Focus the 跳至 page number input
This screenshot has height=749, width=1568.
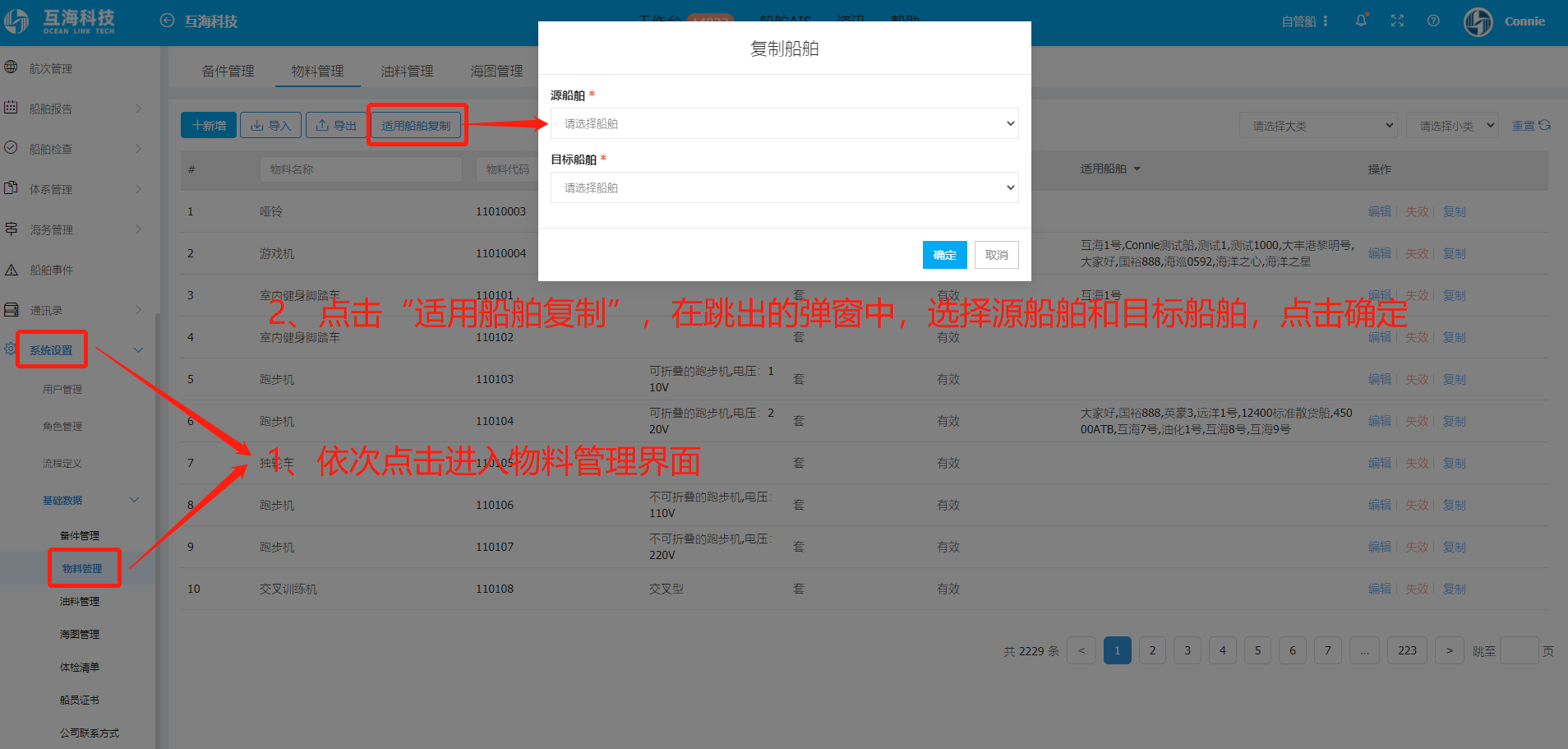pyautogui.click(x=1519, y=650)
